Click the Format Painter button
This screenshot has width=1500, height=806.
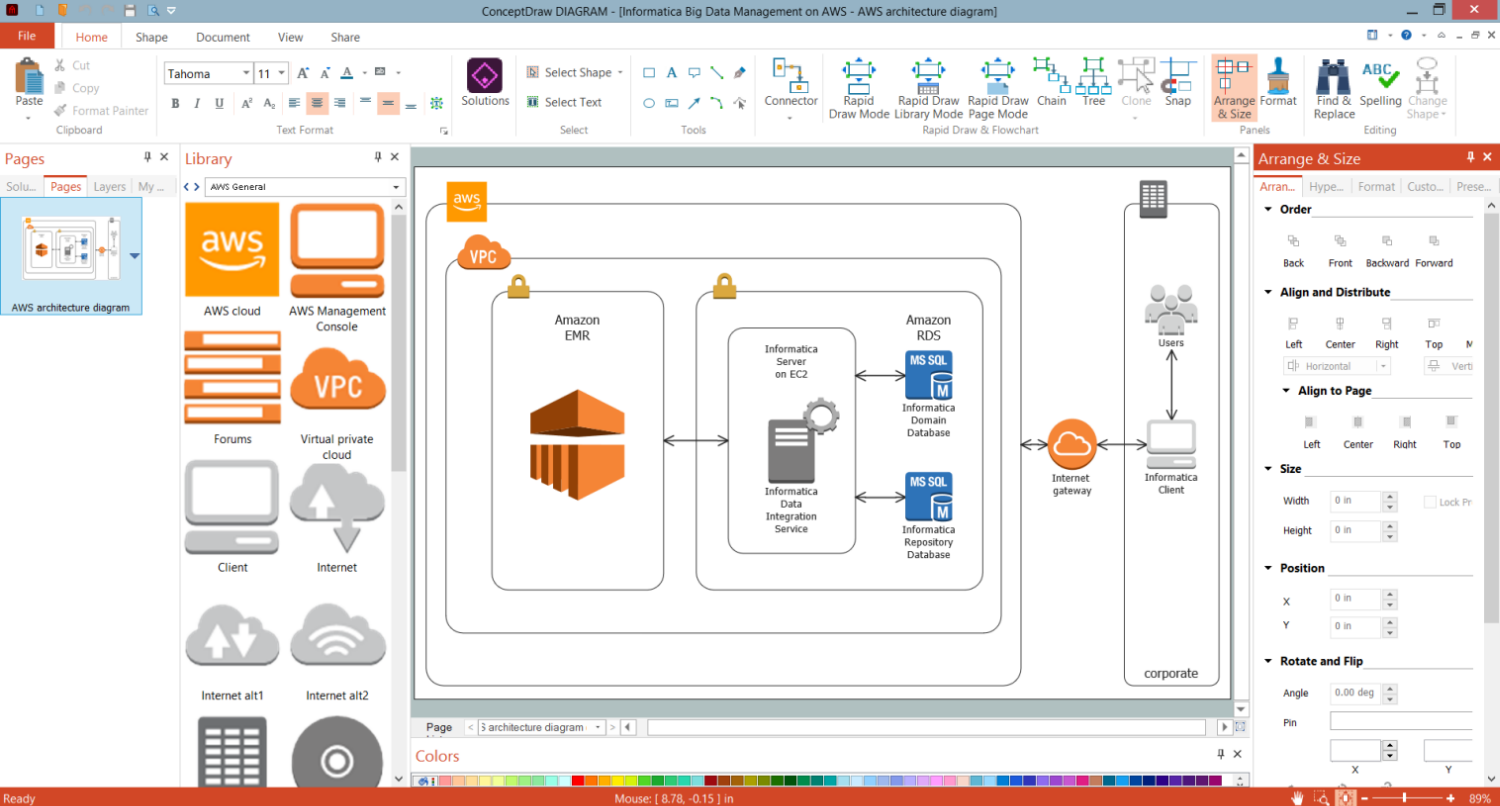100,111
